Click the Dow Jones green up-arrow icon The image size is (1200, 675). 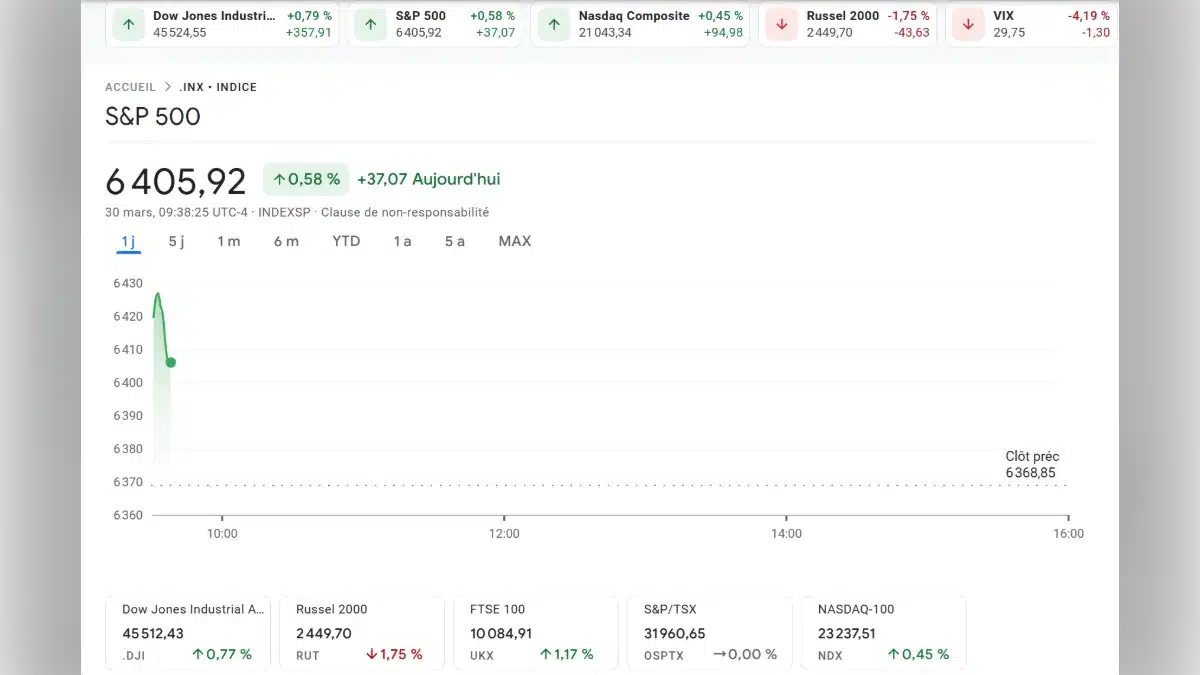point(128,24)
